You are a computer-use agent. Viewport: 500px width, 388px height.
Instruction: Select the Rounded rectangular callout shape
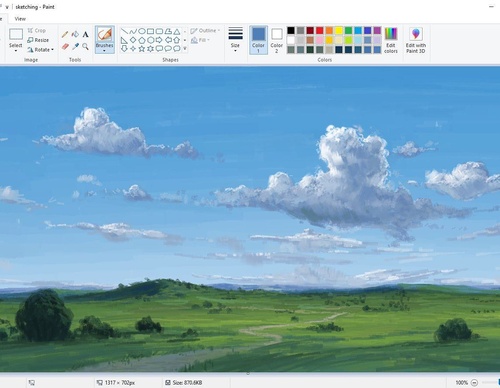(159, 49)
